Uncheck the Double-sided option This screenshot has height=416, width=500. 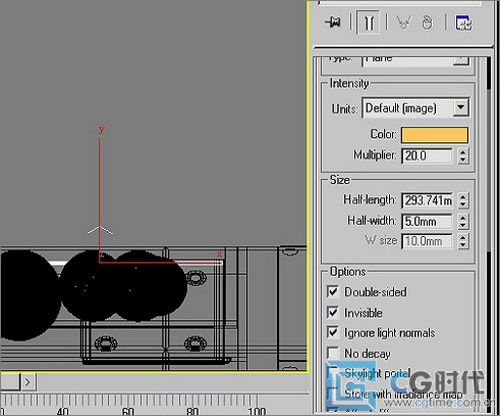point(333,292)
